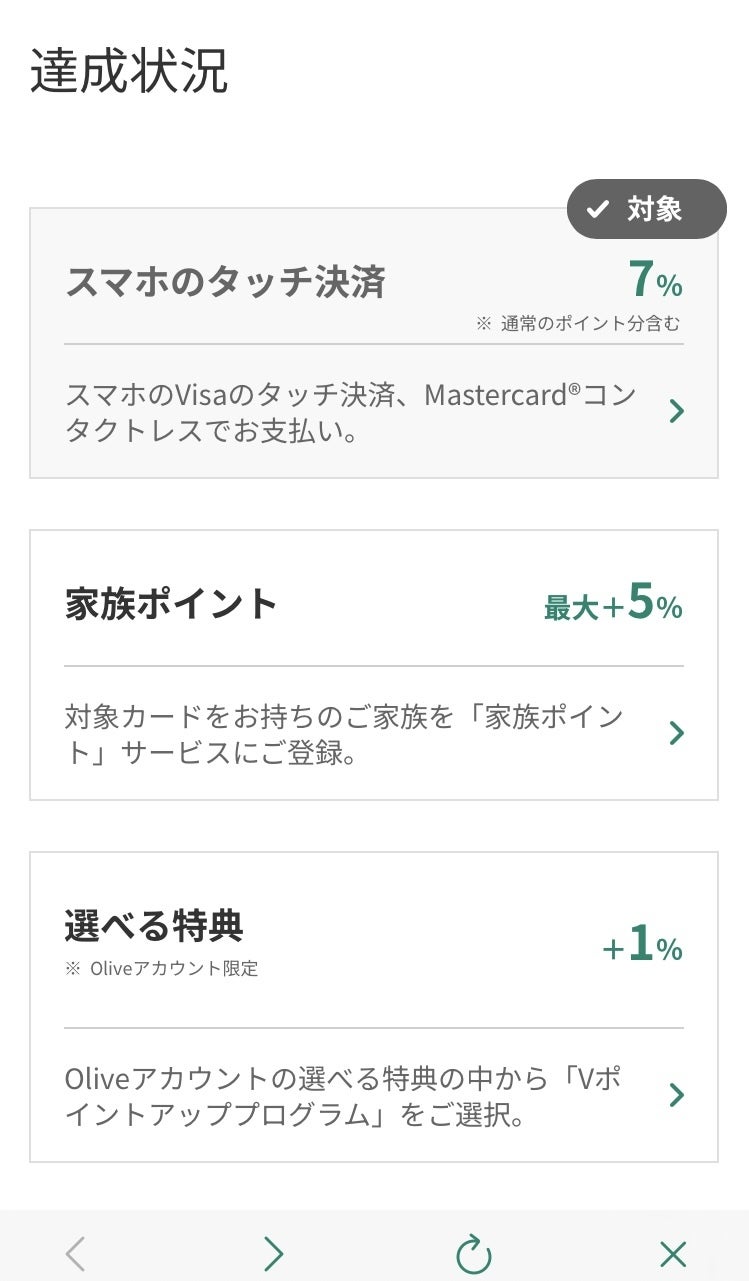This screenshot has height=1281, width=749.
Task: Close the browser view with the X icon
Action: (673, 1253)
